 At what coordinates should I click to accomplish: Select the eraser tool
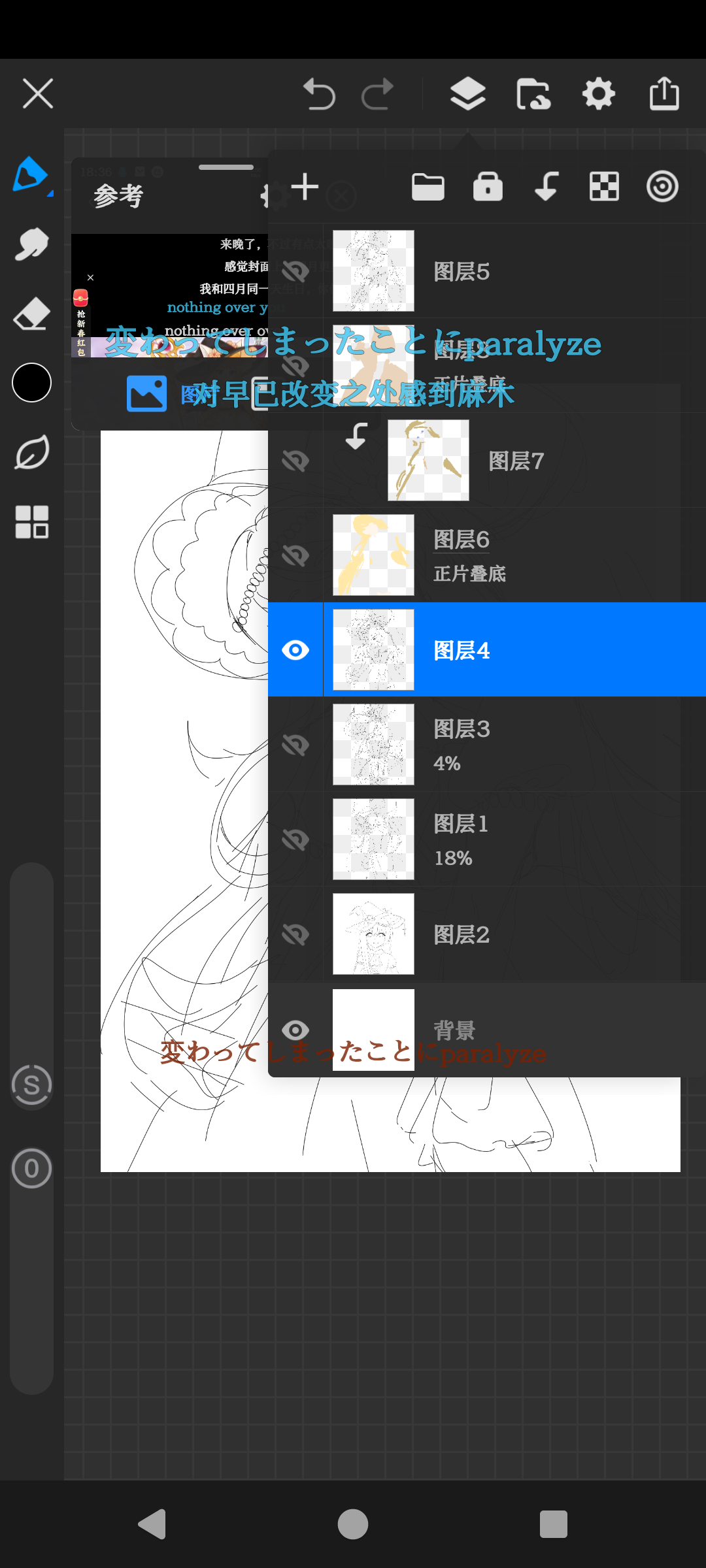(31, 314)
